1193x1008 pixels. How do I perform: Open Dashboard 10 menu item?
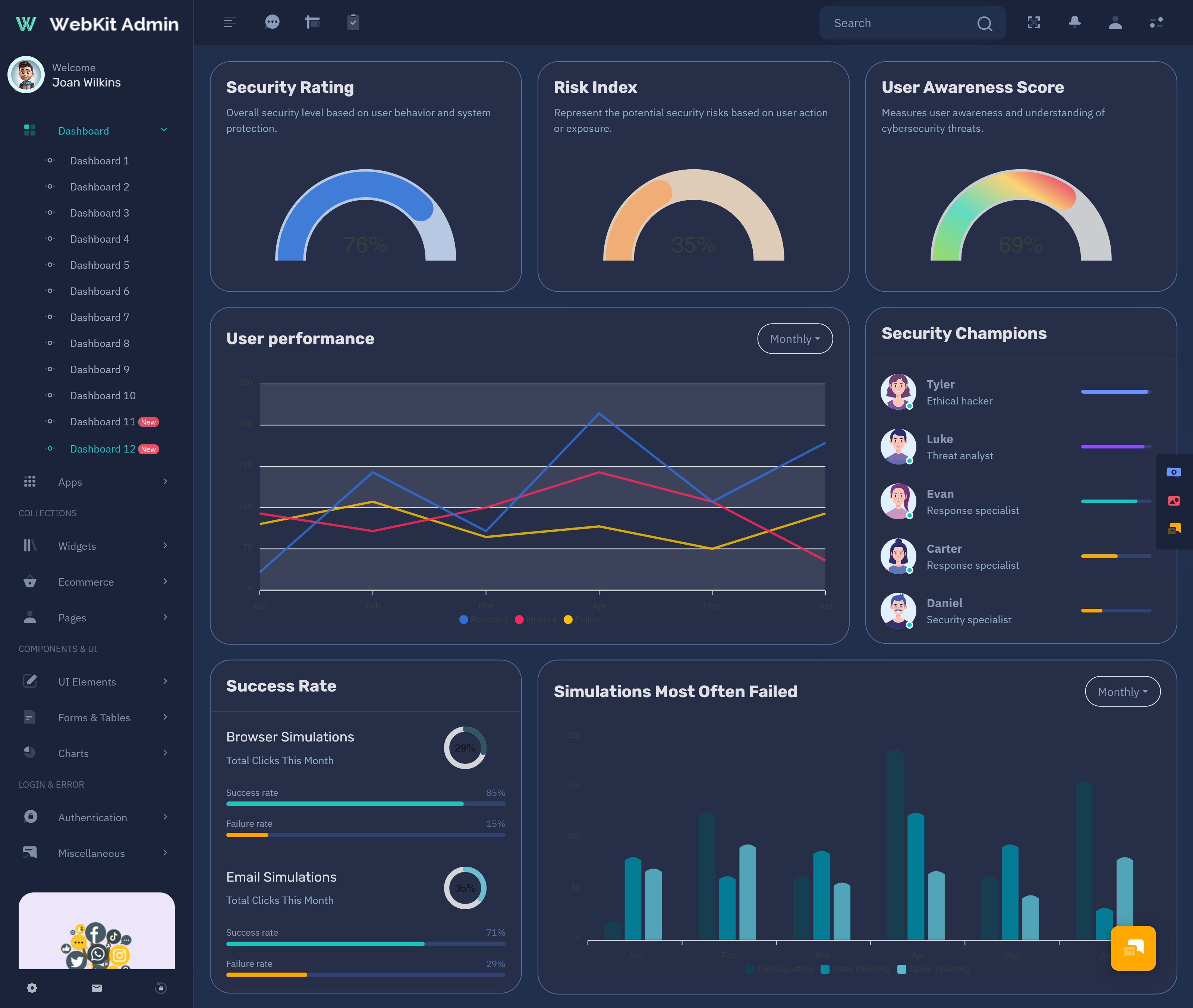(x=103, y=396)
